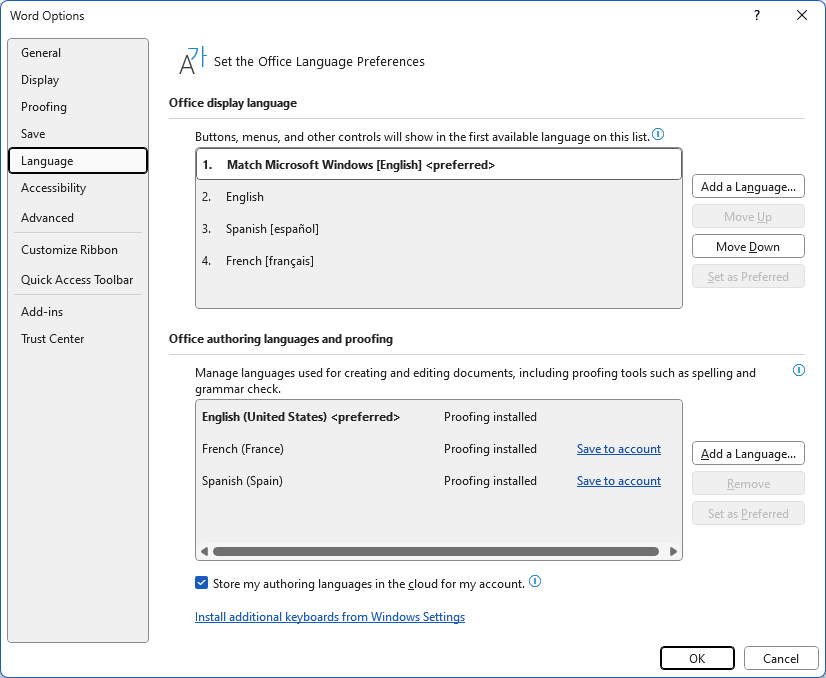Click Add a Language for authoring languages

click(748, 454)
